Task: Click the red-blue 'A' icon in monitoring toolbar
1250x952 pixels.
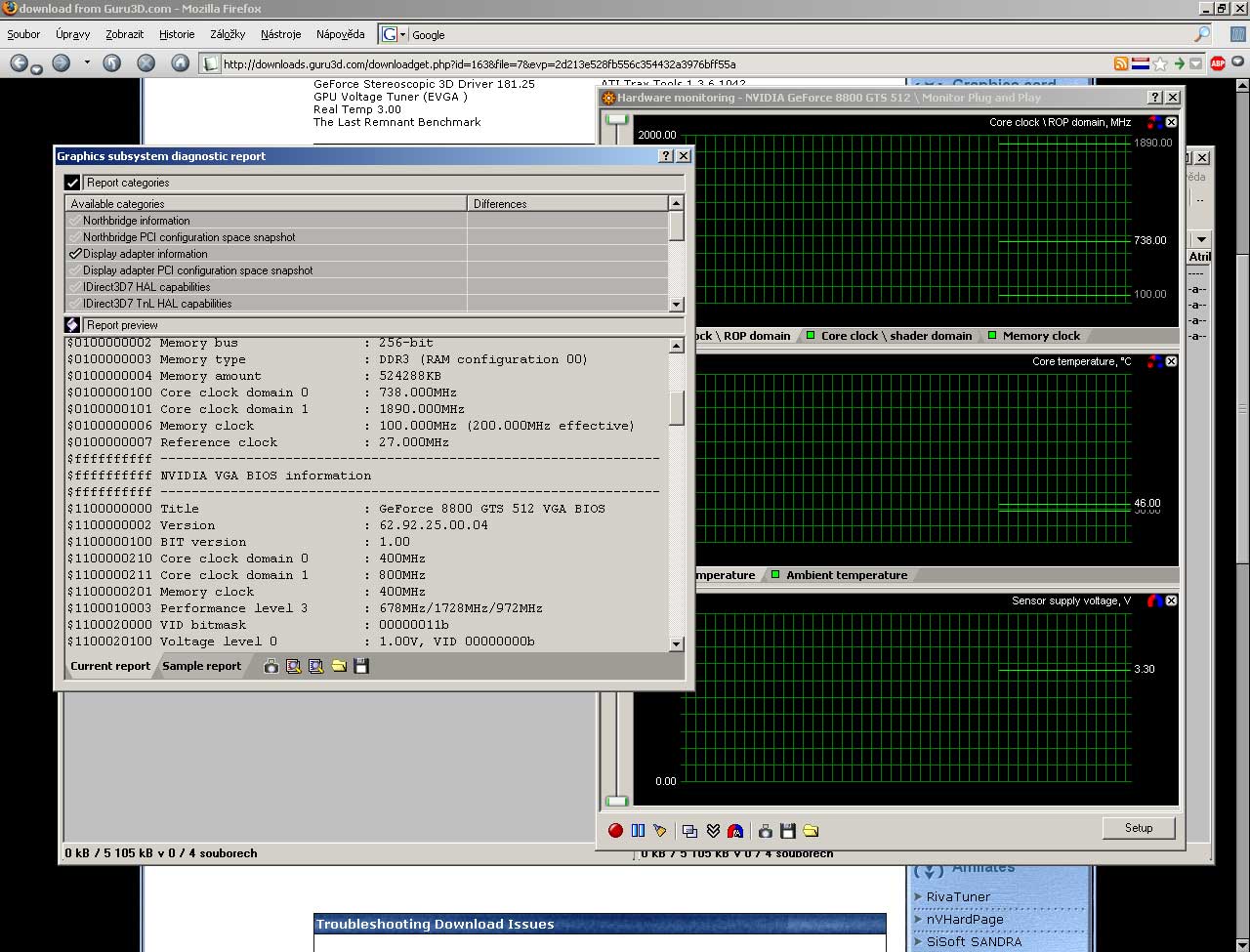Action: 735,831
